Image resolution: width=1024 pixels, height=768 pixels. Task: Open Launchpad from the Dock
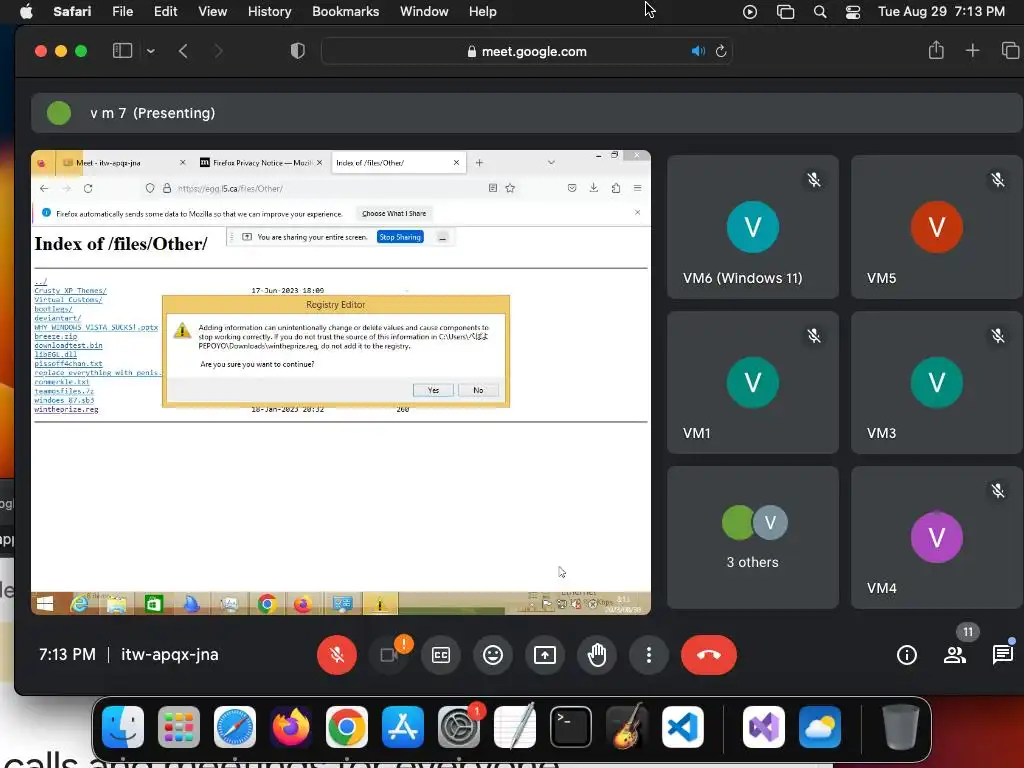[178, 727]
